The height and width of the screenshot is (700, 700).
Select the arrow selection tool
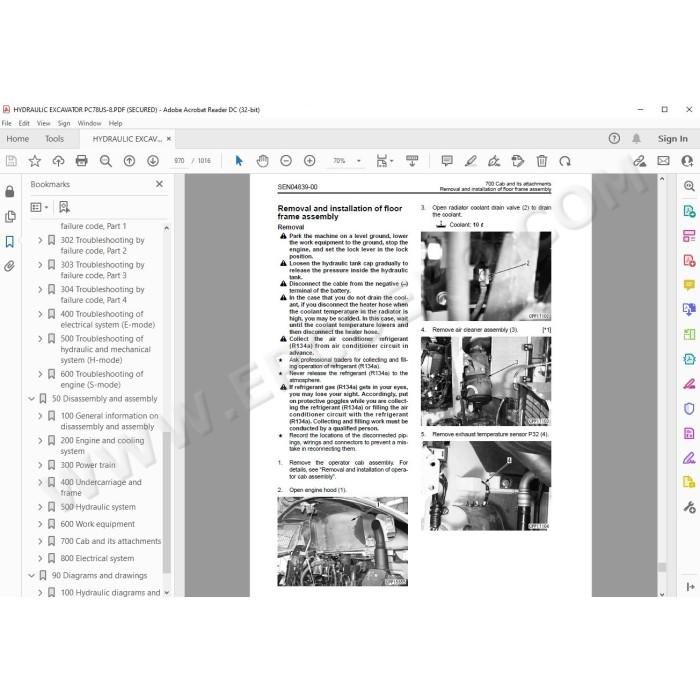click(x=239, y=161)
